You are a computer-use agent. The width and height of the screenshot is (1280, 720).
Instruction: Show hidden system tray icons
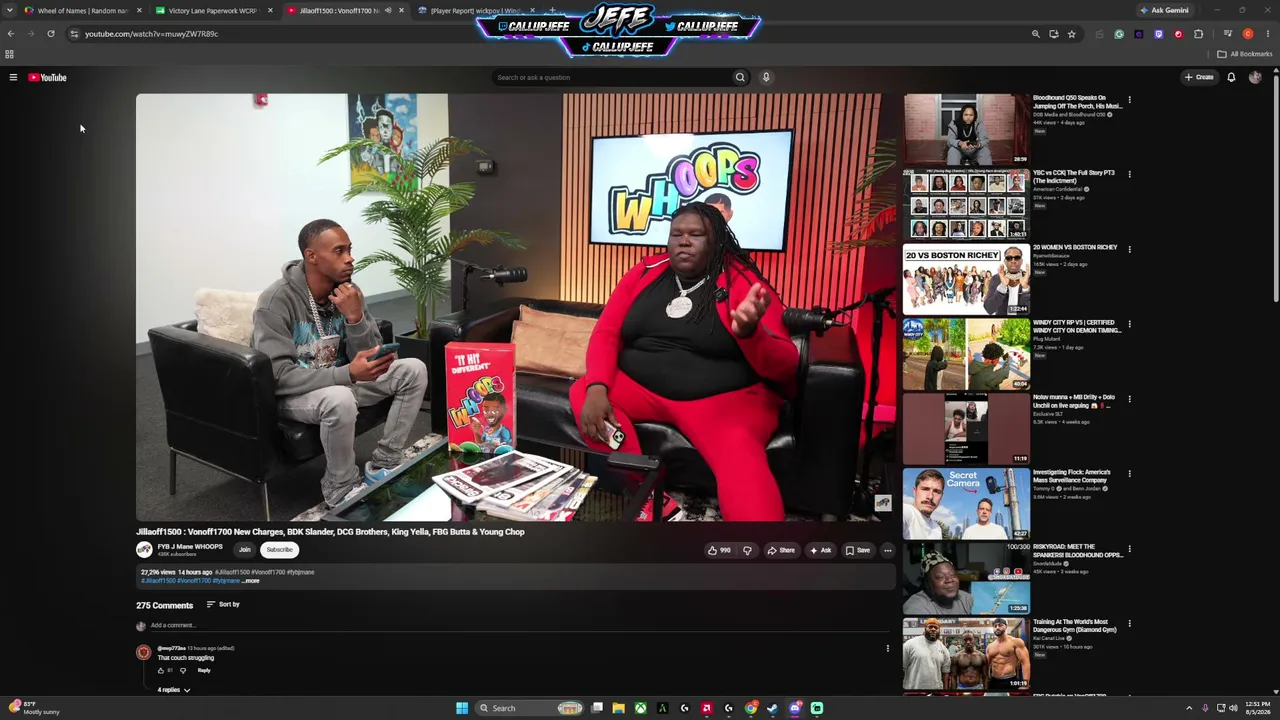click(x=1189, y=708)
